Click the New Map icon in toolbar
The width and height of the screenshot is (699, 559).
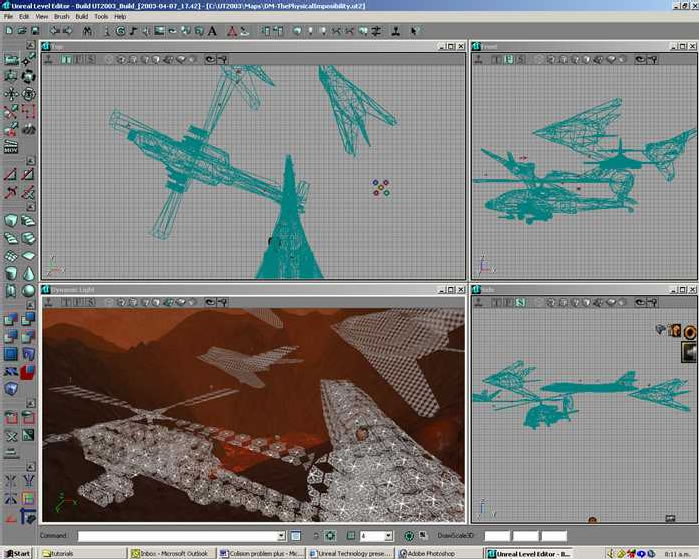tap(8, 31)
